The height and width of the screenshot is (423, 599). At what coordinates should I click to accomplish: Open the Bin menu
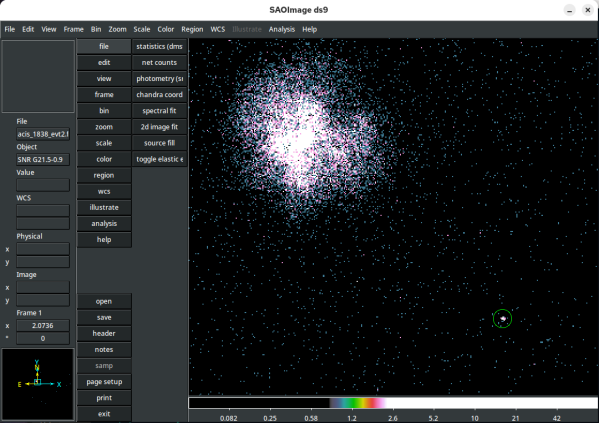(x=96, y=29)
